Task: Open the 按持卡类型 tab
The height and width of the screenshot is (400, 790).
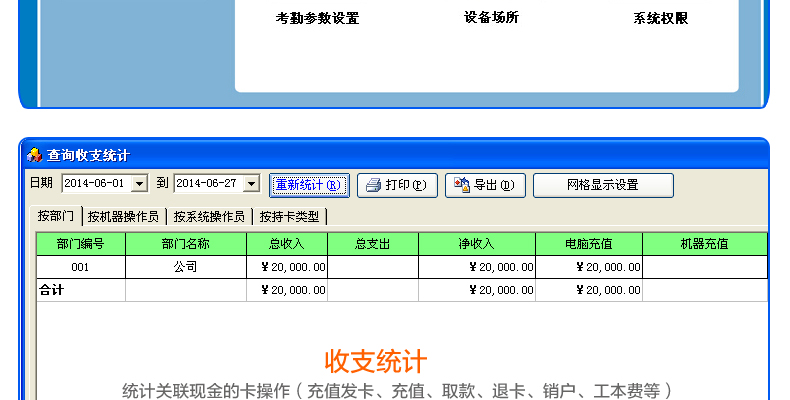Action: [x=290, y=216]
